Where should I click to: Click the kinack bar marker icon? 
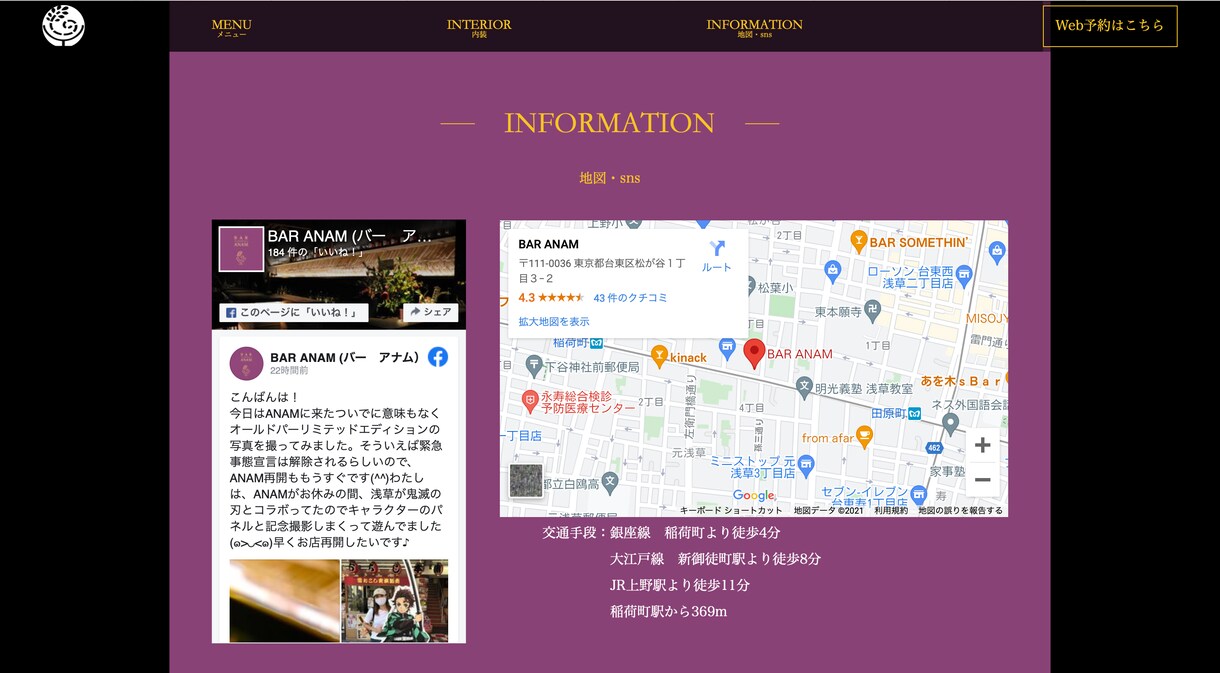(659, 355)
